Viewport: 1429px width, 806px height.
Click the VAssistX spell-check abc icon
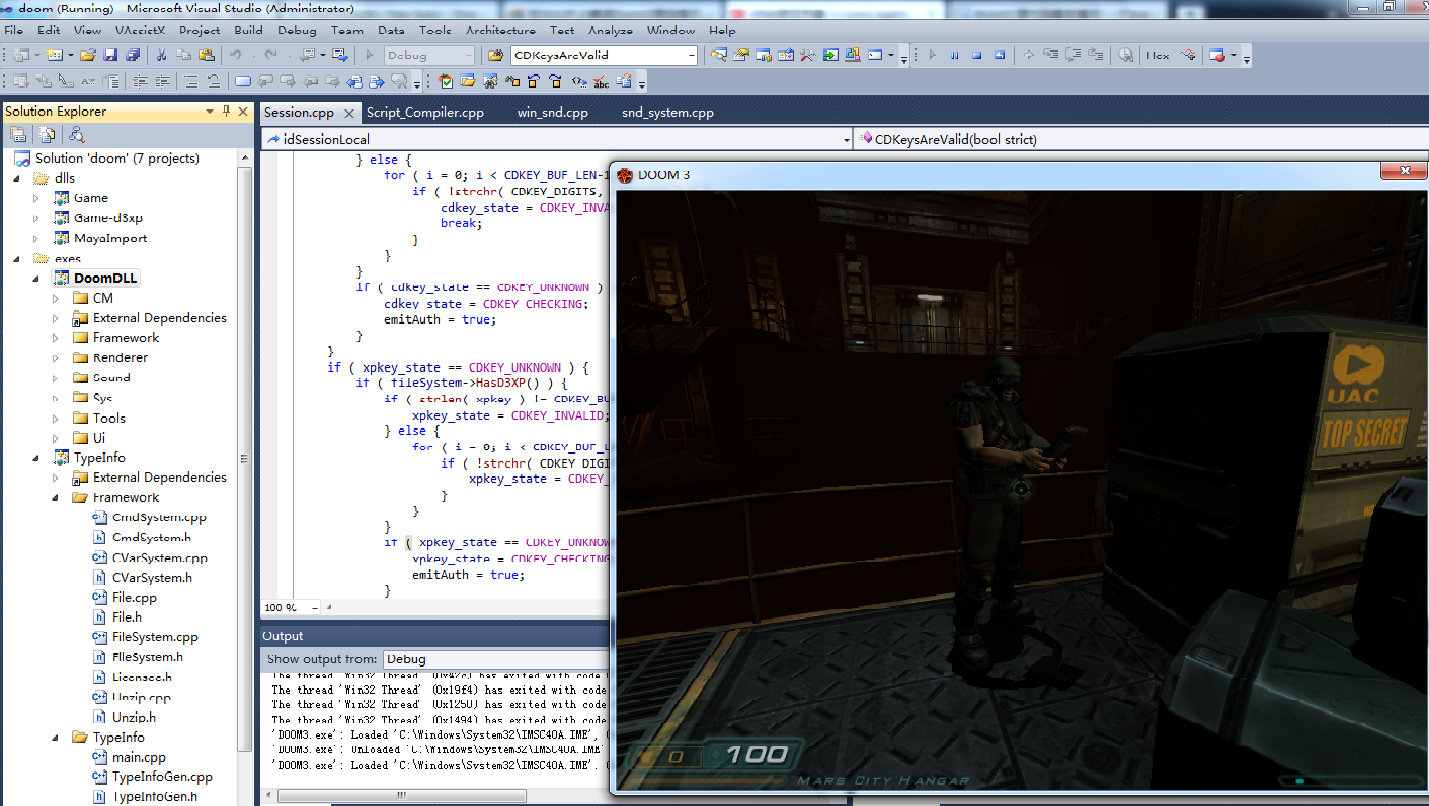(x=600, y=81)
